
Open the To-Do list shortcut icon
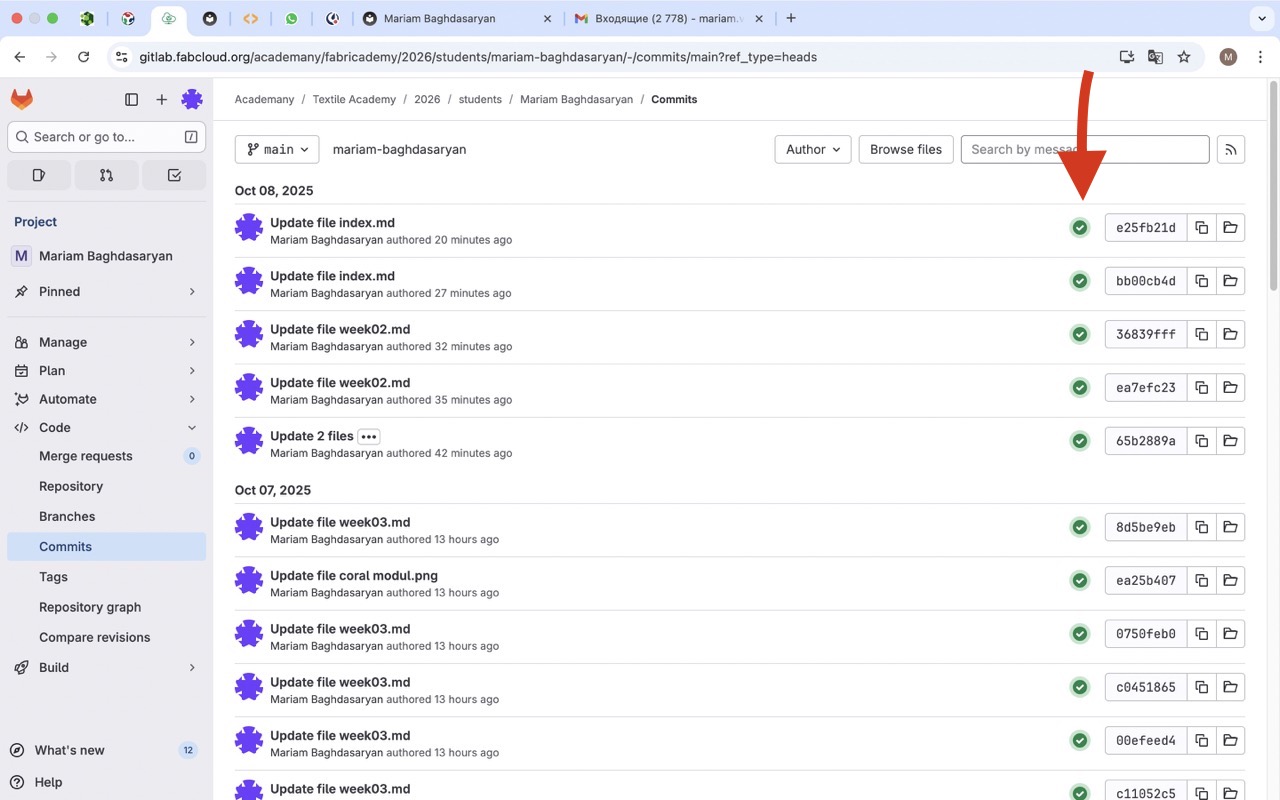coord(174,175)
